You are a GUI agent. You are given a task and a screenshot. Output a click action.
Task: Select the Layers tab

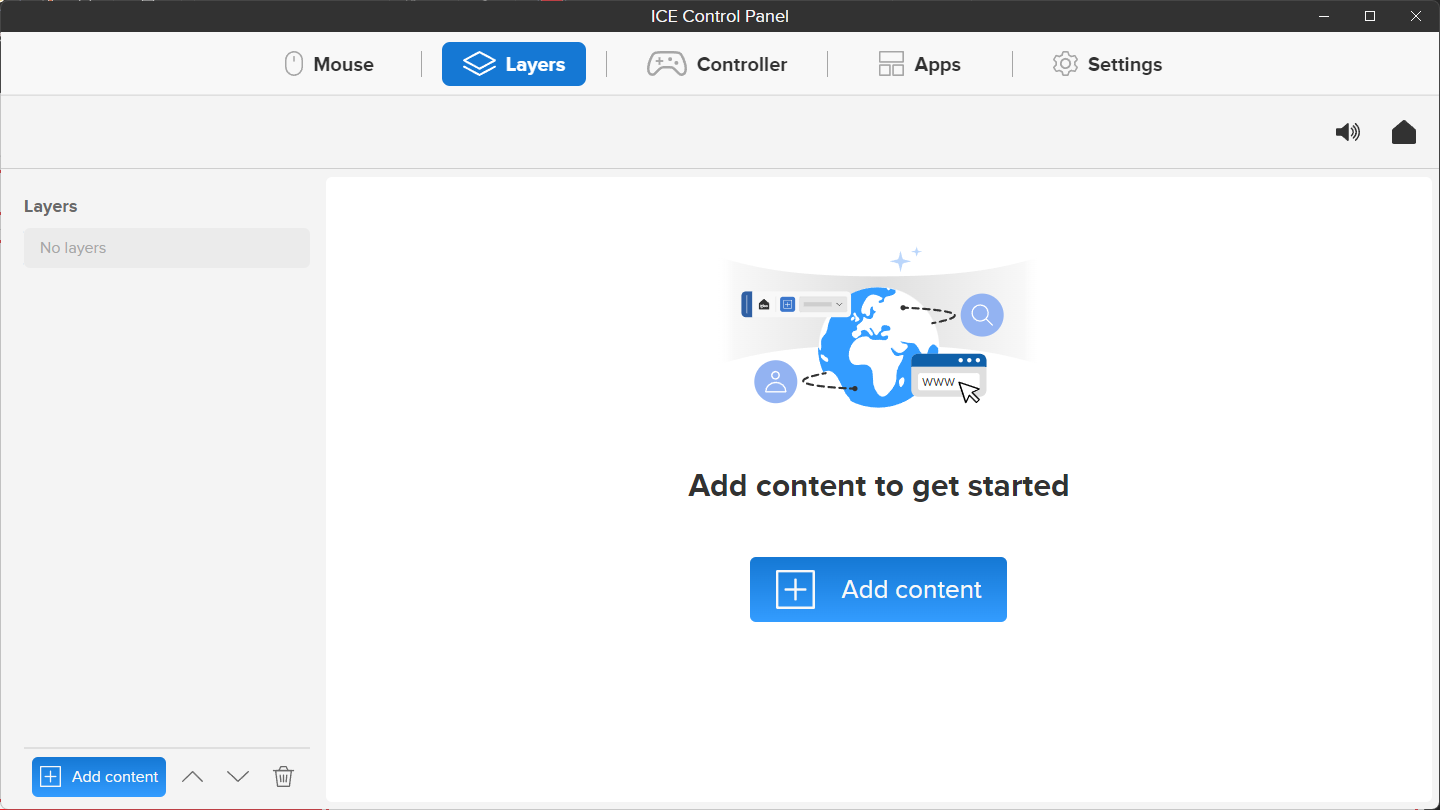click(x=514, y=64)
